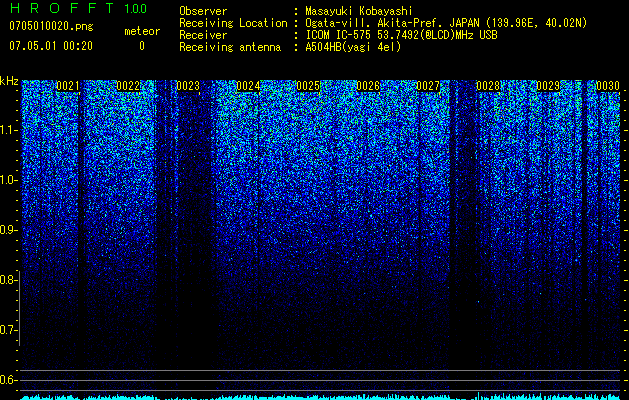
Task: Click the 0025 time marker
Action: coord(308,86)
